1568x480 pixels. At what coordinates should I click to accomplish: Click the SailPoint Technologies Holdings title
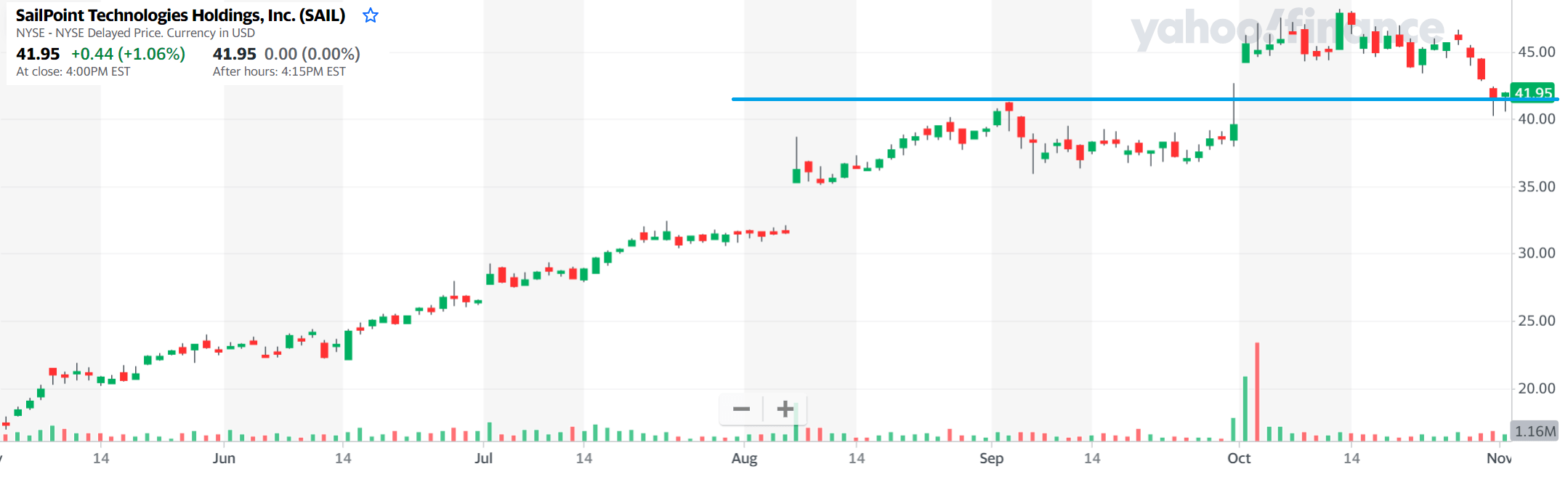[180, 15]
